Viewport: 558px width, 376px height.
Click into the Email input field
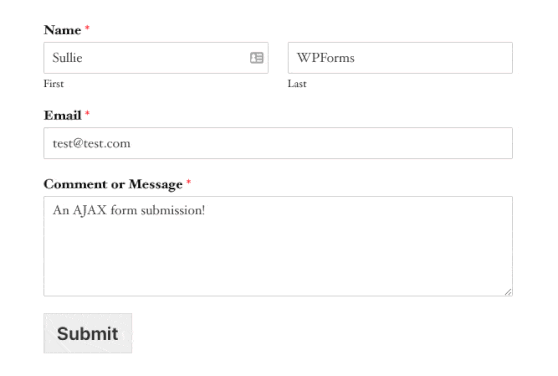(278, 143)
